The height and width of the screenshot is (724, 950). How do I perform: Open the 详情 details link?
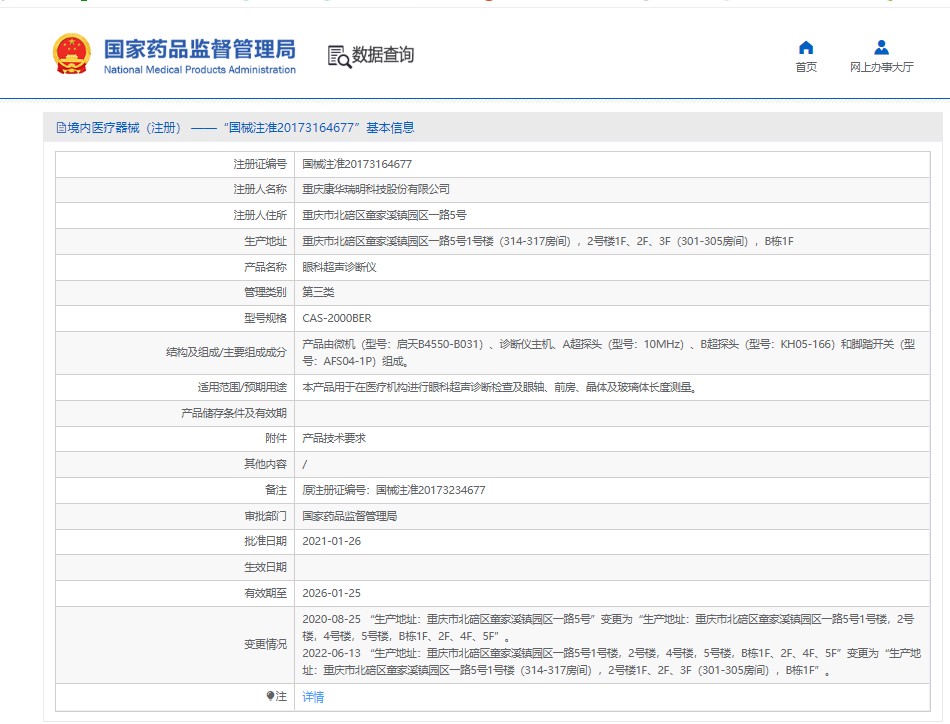[x=313, y=697]
